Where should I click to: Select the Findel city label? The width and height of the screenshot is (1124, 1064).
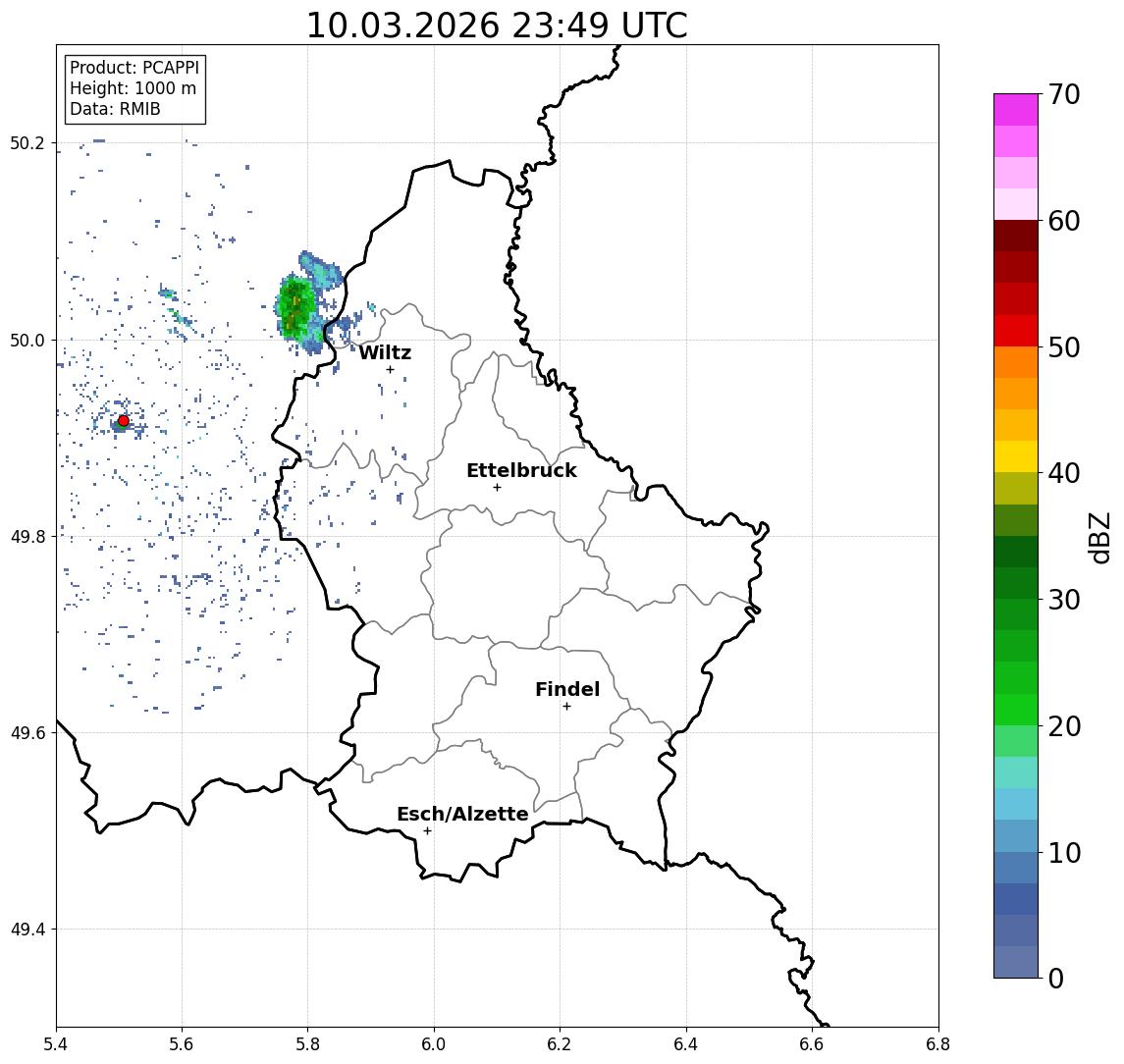click(x=567, y=689)
